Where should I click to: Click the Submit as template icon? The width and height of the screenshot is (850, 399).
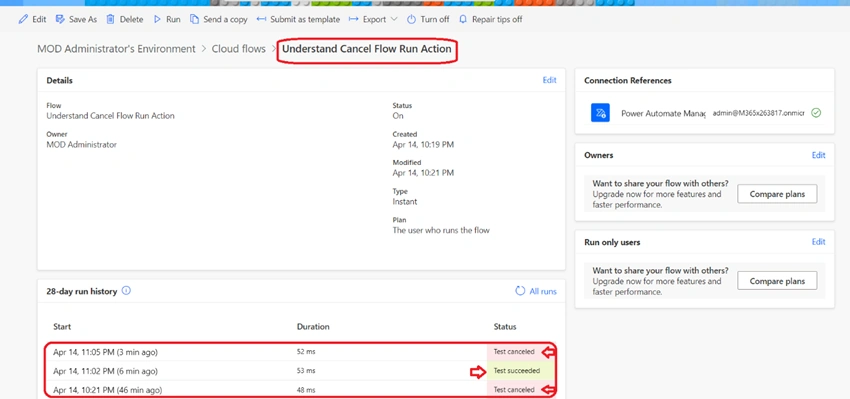pos(261,19)
